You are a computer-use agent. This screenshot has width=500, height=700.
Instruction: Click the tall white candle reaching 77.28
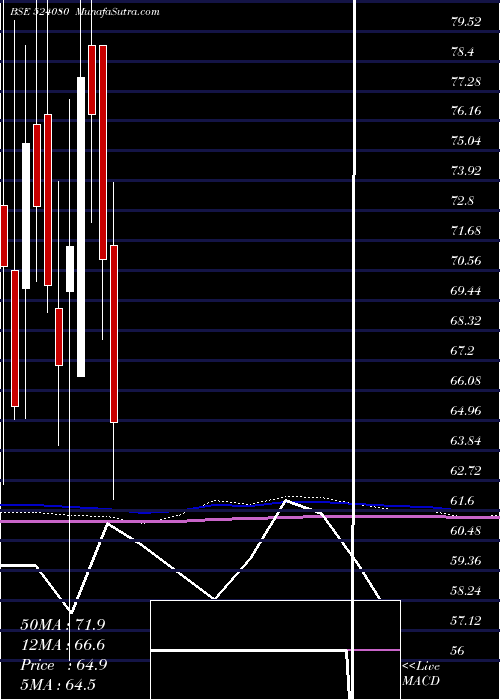[81, 227]
